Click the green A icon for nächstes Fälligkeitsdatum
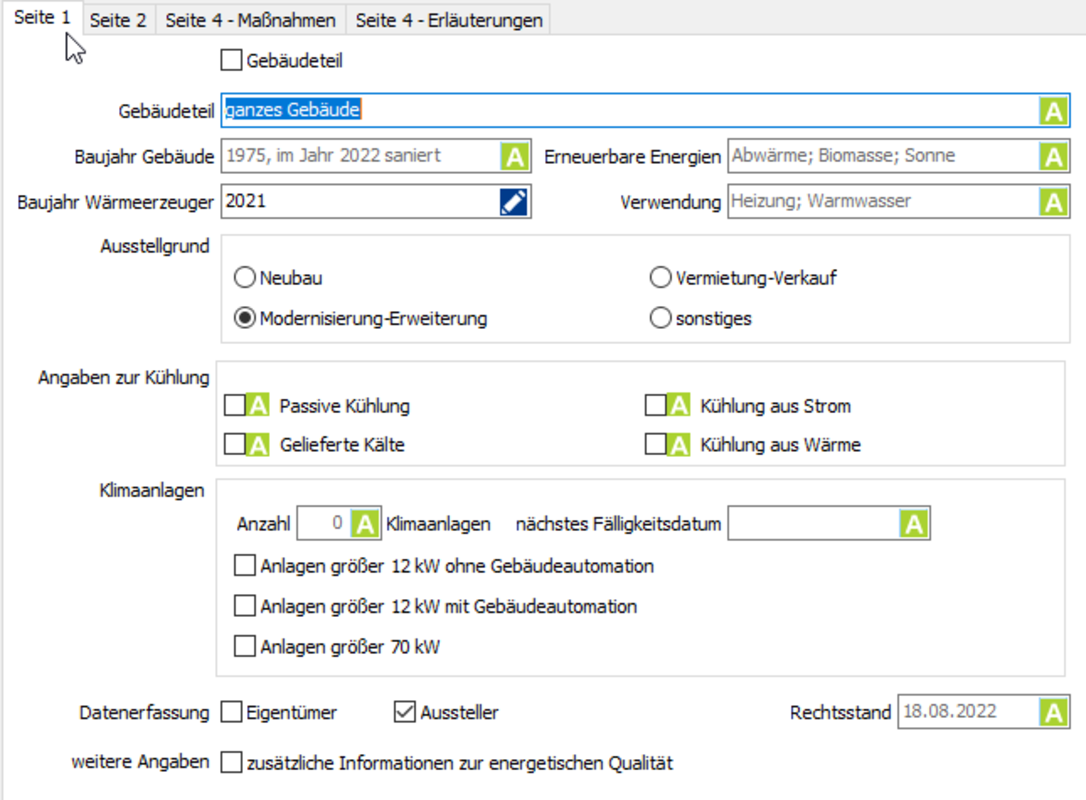This screenshot has width=1086, height=800. point(912,524)
